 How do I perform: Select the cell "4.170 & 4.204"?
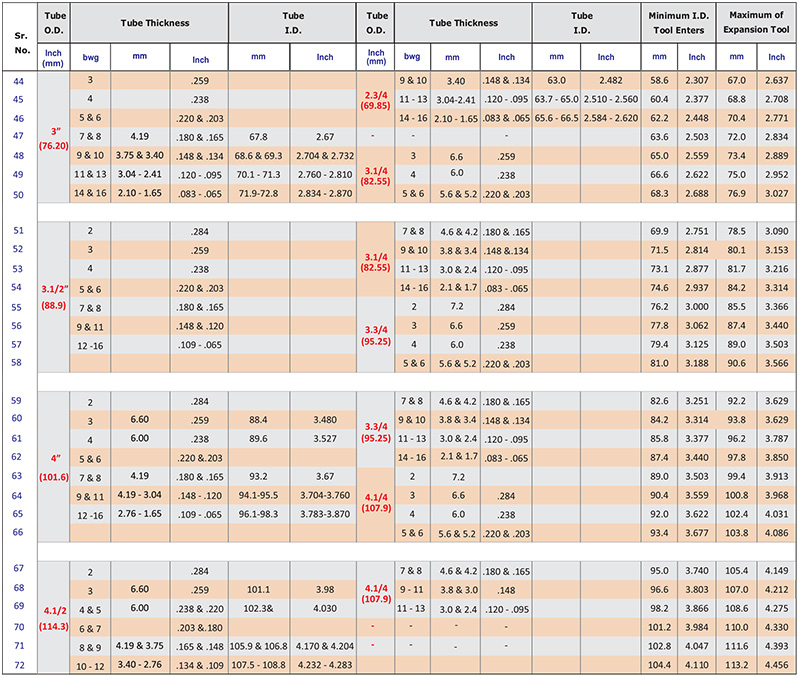324,646
